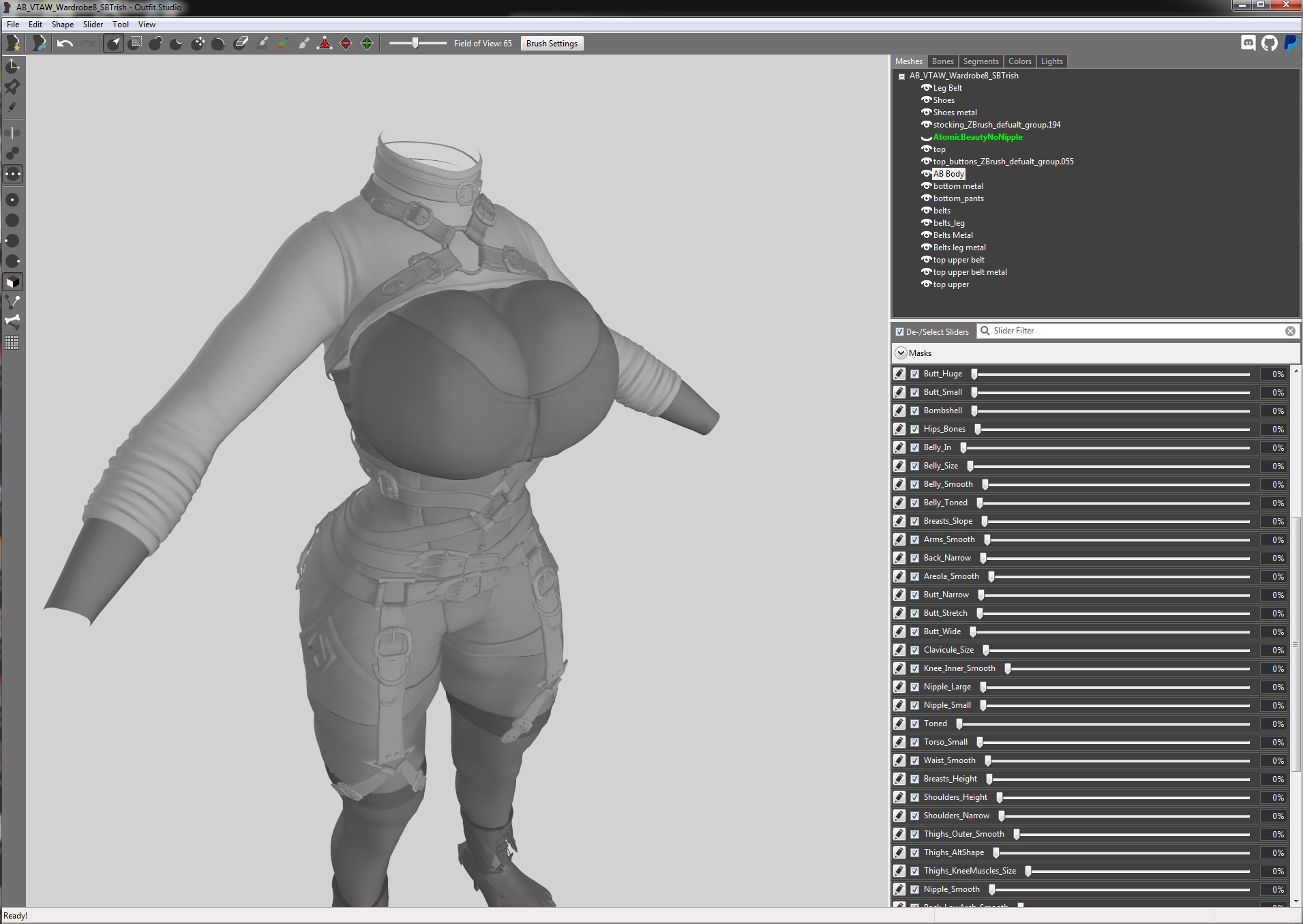
Task: Toggle visibility of AtomicBeautyNoNipple mesh
Action: [926, 138]
